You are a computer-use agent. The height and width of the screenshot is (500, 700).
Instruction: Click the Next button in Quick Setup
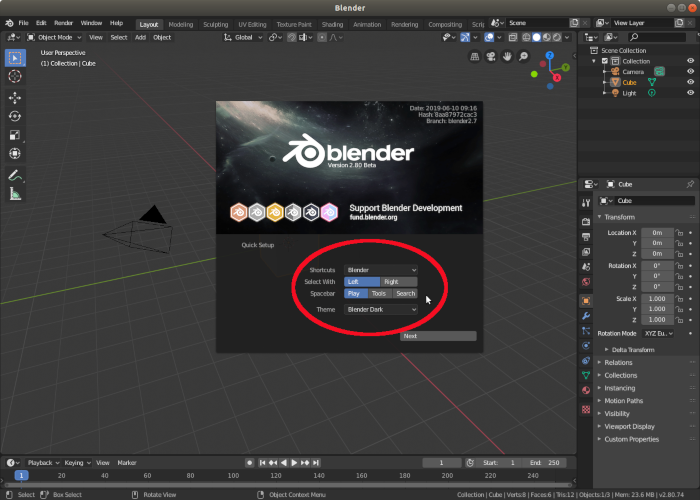coord(438,336)
